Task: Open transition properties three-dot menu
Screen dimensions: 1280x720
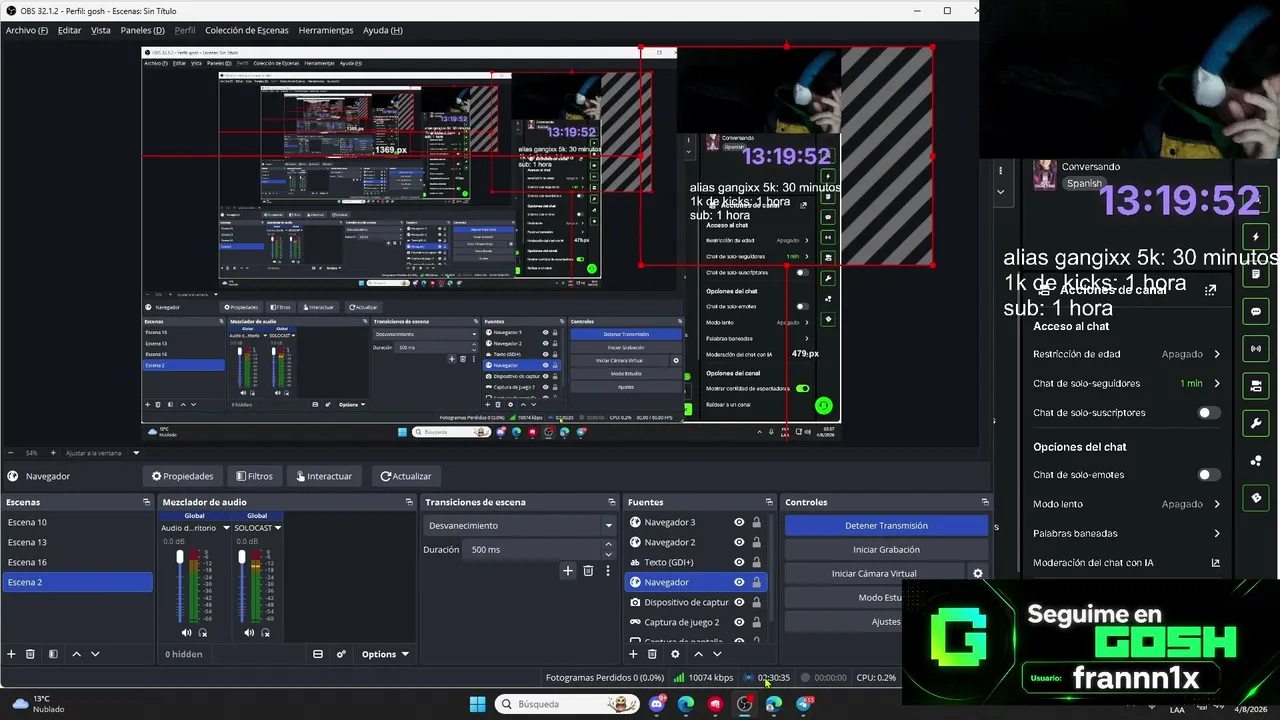Action: [x=607, y=570]
